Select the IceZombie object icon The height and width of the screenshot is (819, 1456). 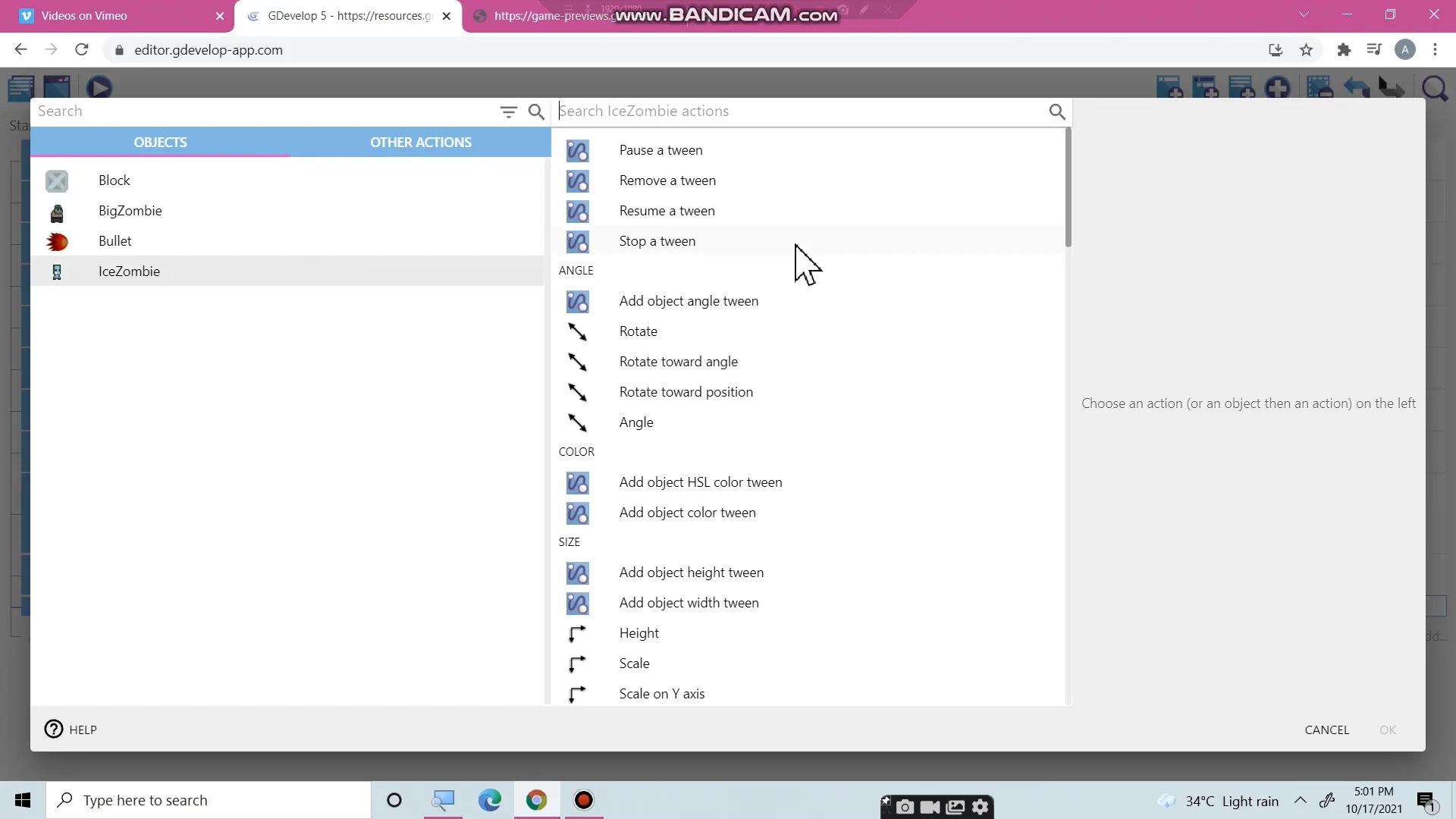tap(57, 271)
